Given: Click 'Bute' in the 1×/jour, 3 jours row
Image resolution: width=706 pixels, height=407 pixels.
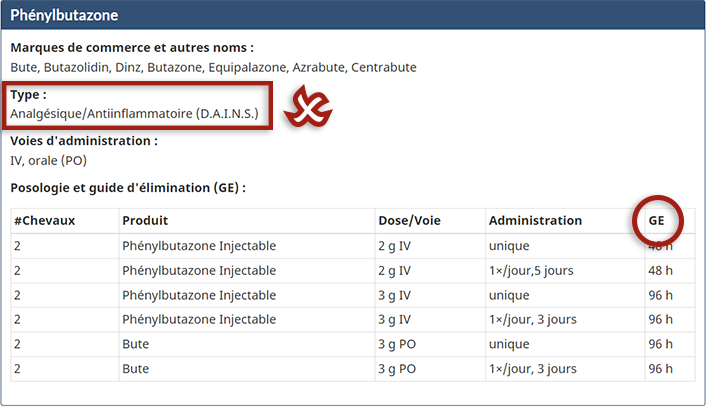Looking at the screenshot, I should point(136,369).
